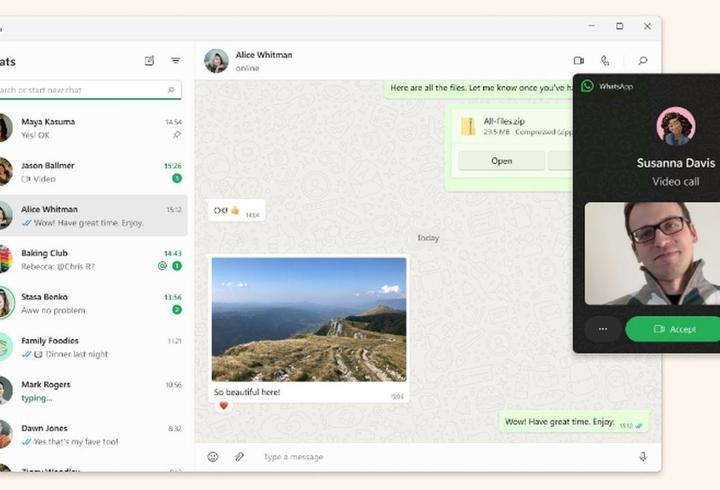Click unread badge on Stasa Benko chat

pyautogui.click(x=177, y=310)
